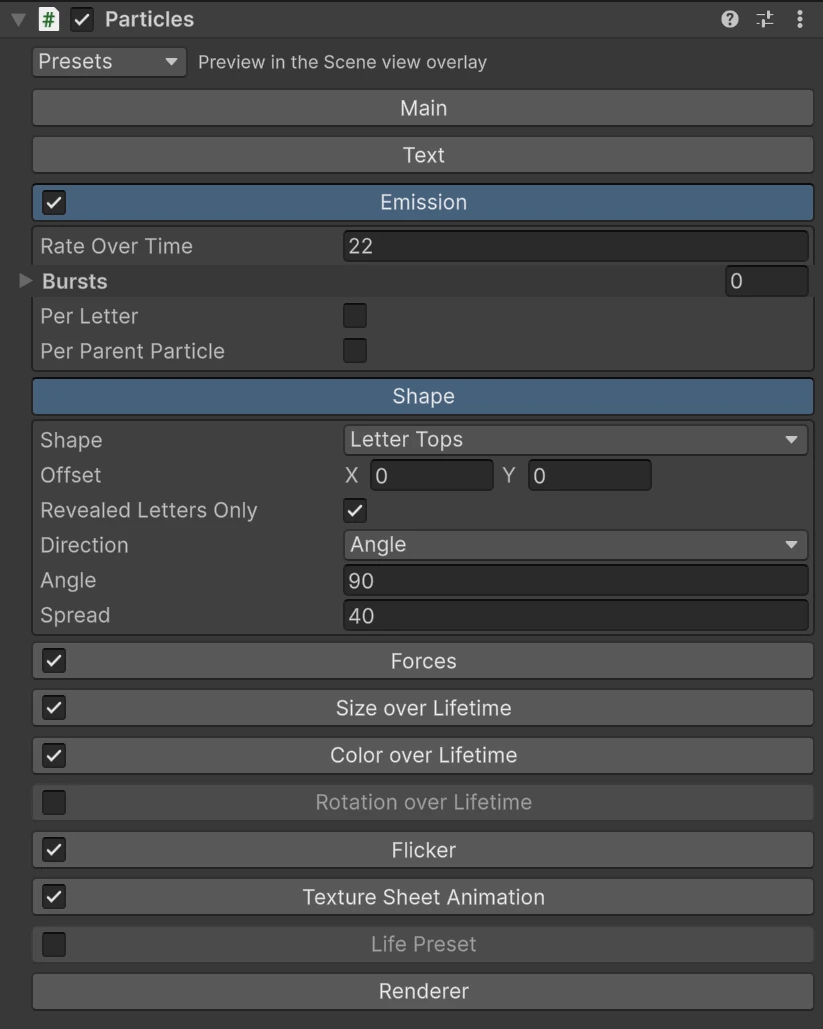Screen dimensions: 823x1029
Task: Open the Shape dropdown showing Letter Tops
Action: [x=576, y=440]
